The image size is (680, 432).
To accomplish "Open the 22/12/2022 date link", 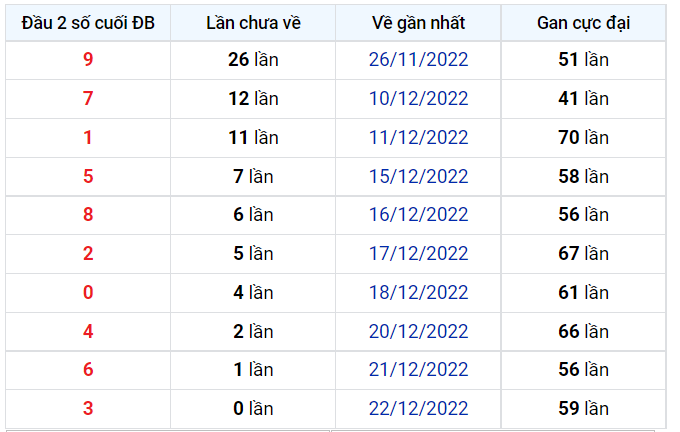I will point(418,409).
